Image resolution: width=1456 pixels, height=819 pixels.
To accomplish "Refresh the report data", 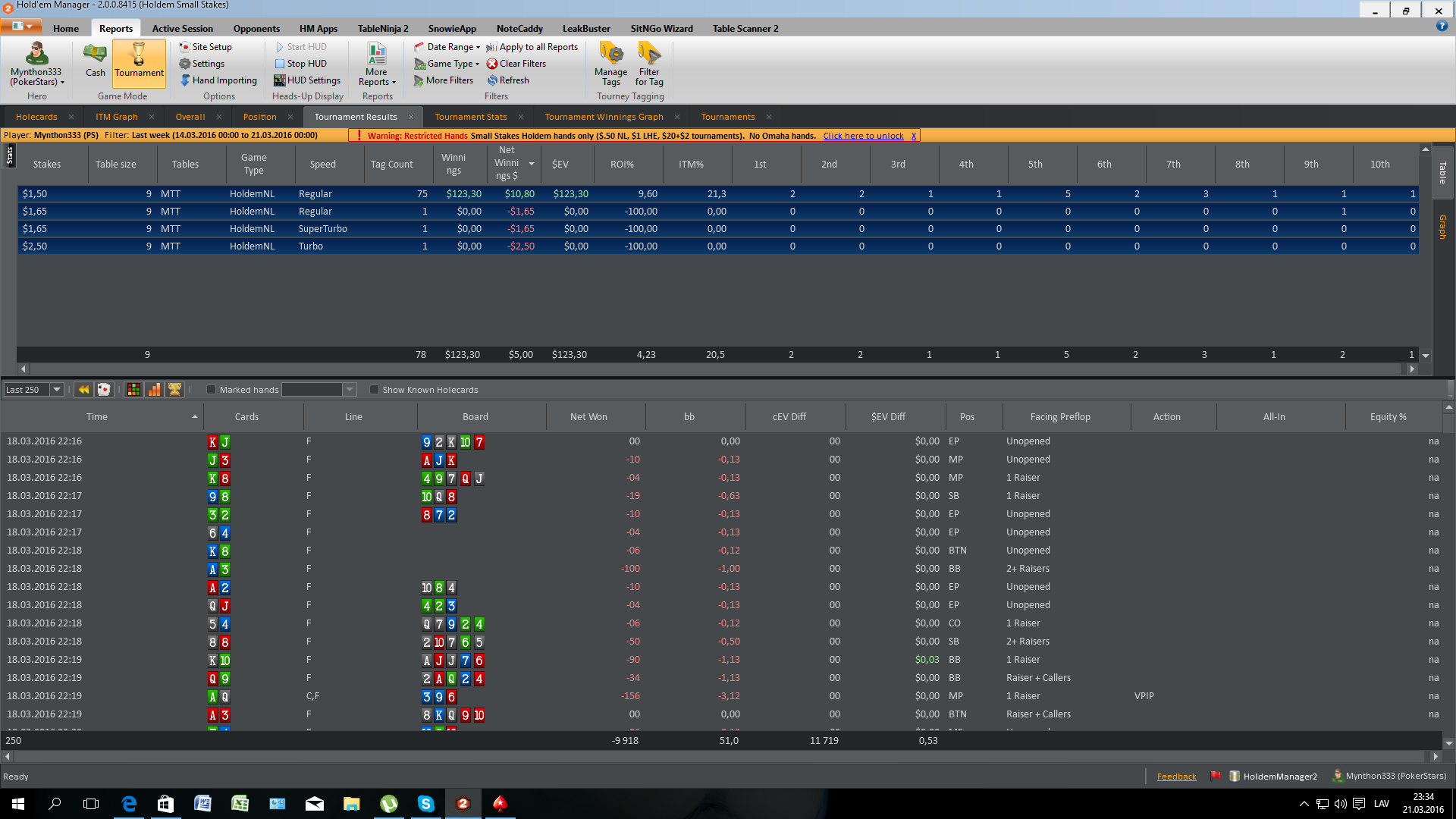I will point(508,80).
